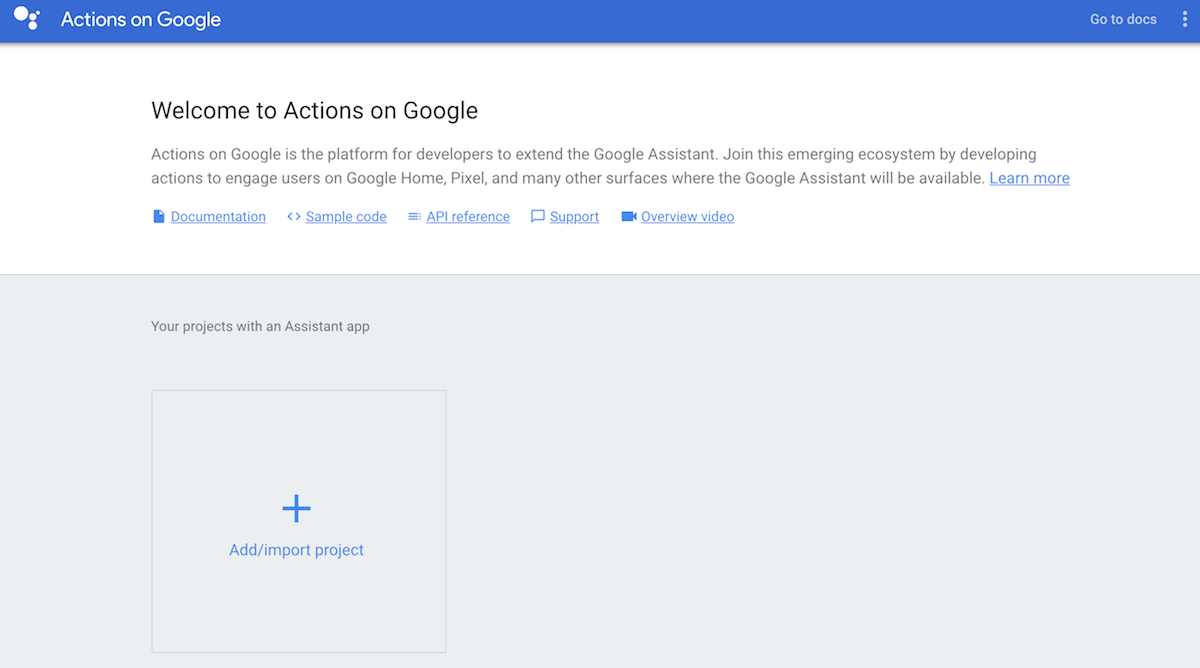This screenshot has height=668, width=1200.
Task: Open the Support link
Action: (x=574, y=216)
